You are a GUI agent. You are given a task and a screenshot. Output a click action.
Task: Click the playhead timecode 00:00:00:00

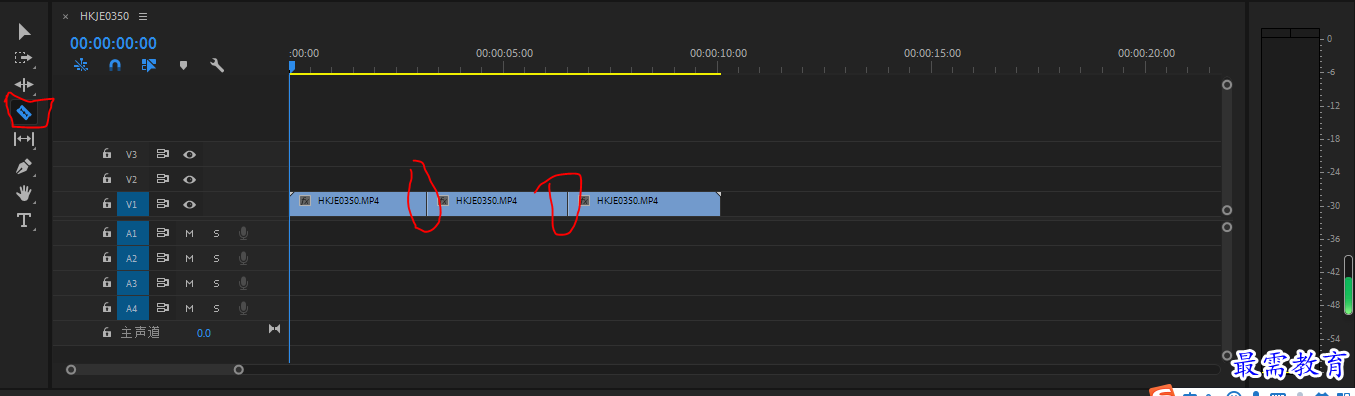point(113,43)
